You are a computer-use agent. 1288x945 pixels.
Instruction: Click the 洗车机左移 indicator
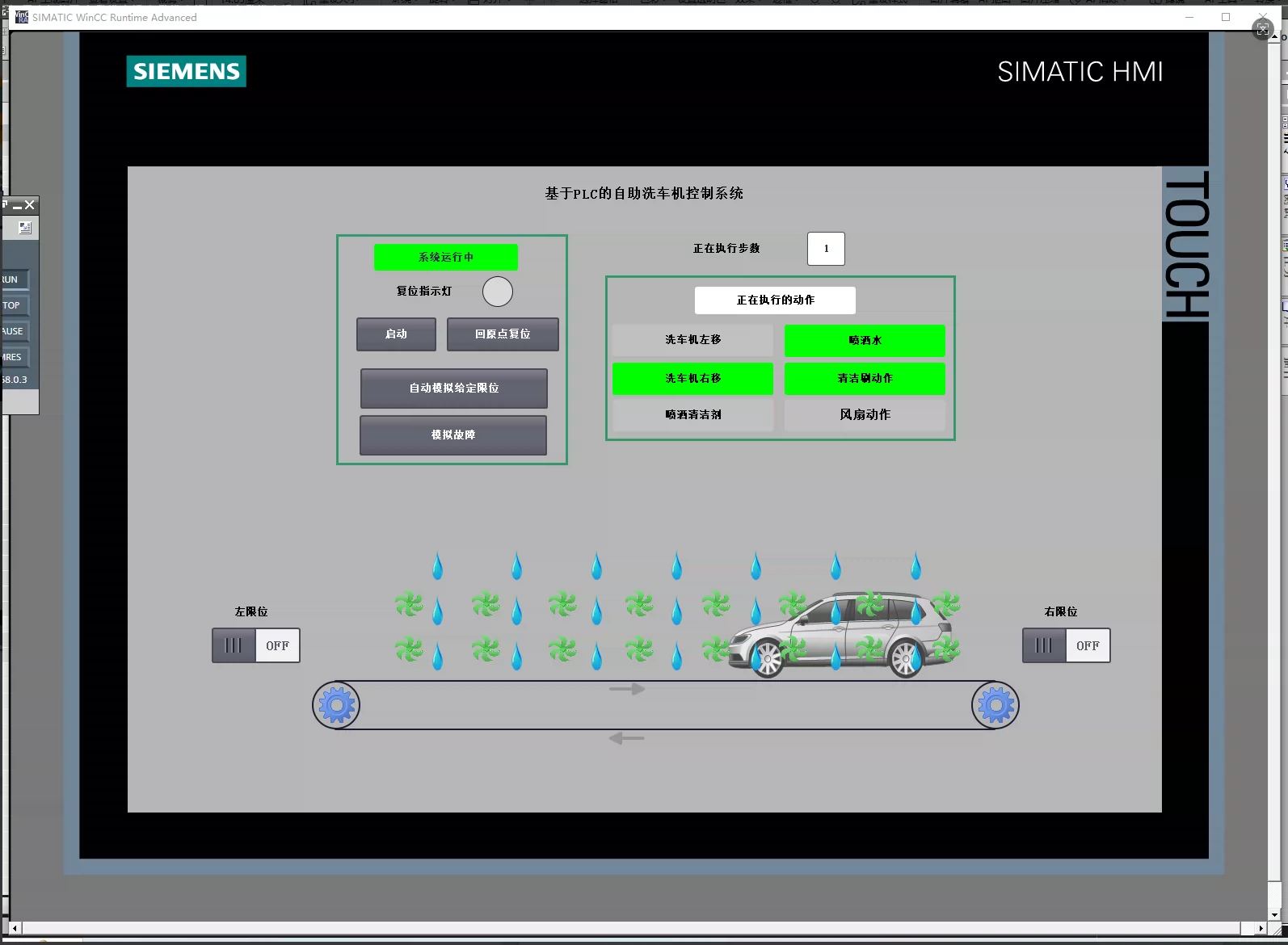[x=692, y=340]
